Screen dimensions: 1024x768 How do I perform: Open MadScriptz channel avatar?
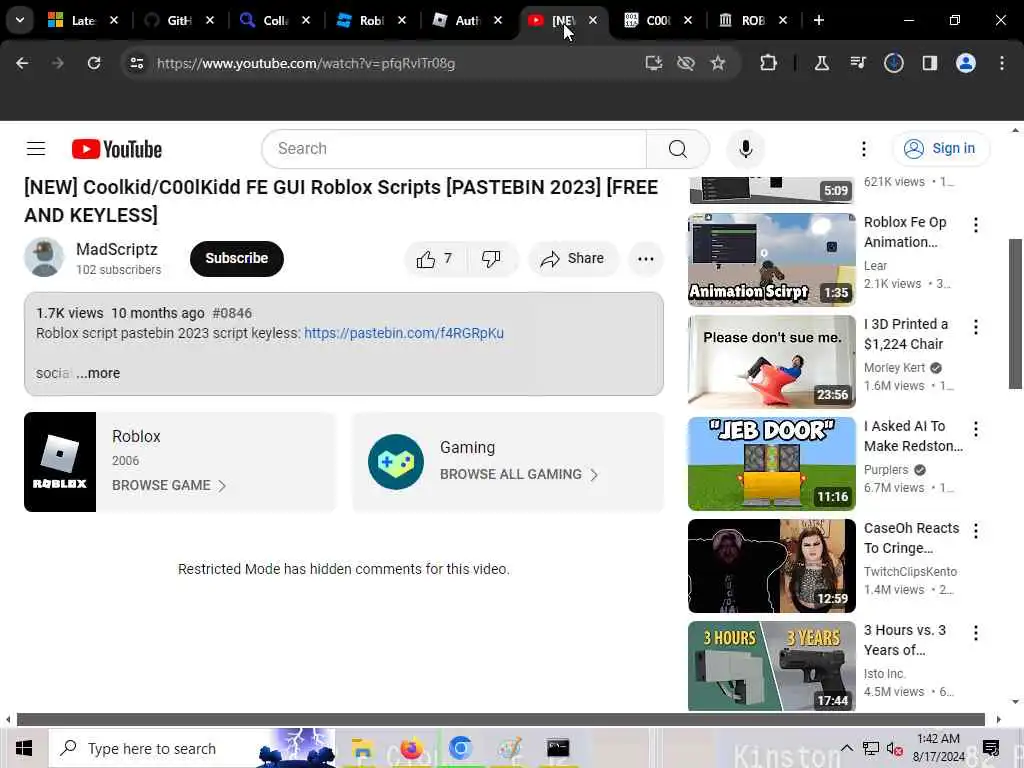[x=44, y=257]
